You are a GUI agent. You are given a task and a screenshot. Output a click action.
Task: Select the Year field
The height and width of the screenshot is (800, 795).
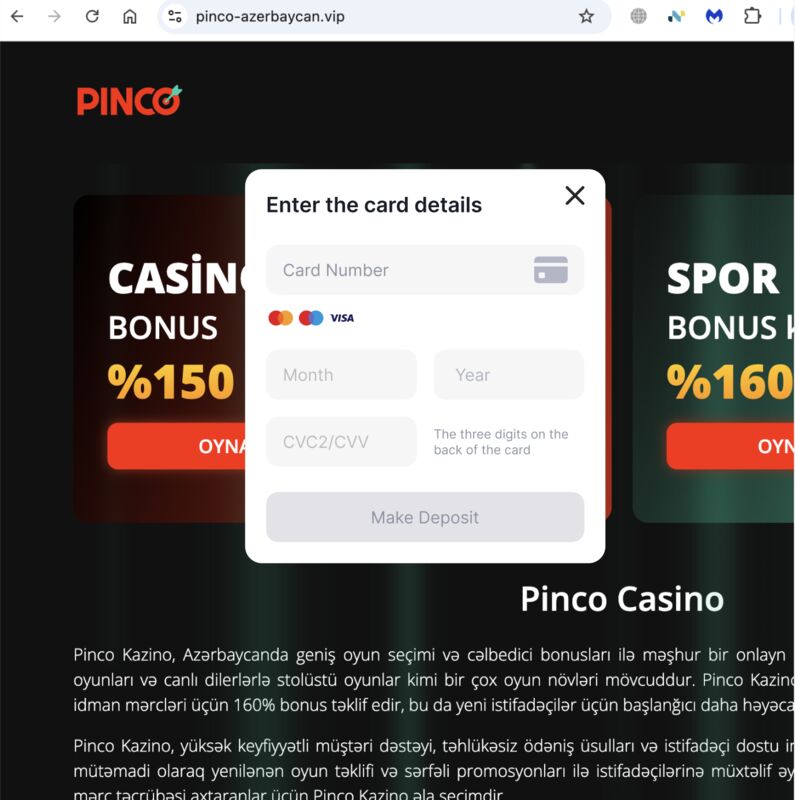509,375
